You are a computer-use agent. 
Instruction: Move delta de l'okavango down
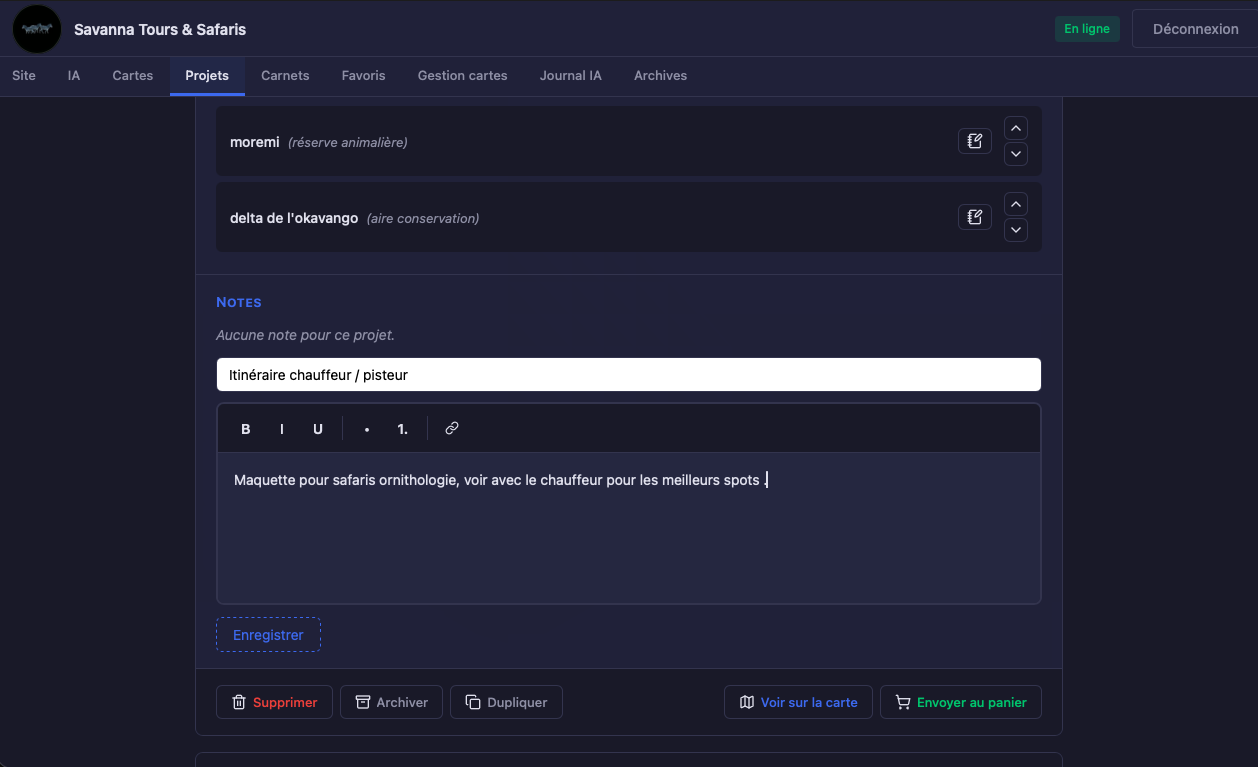click(1015, 230)
